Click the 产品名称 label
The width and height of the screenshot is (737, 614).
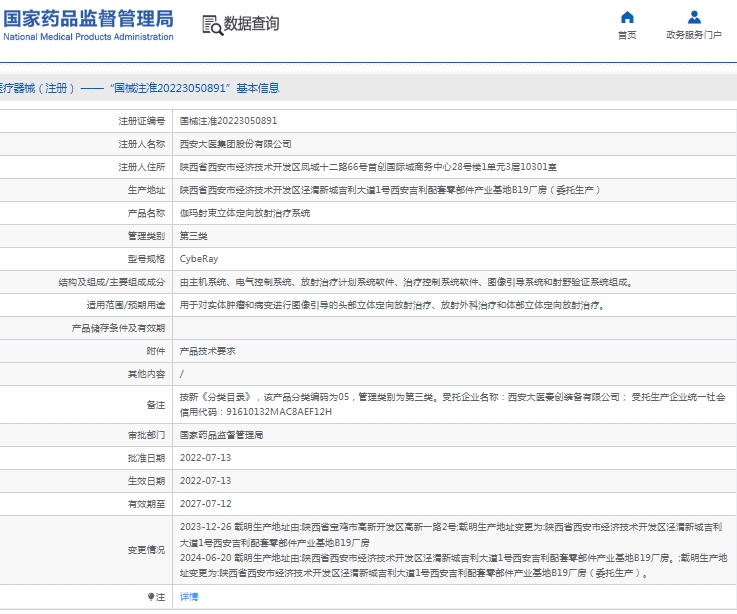pyautogui.click(x=146, y=213)
